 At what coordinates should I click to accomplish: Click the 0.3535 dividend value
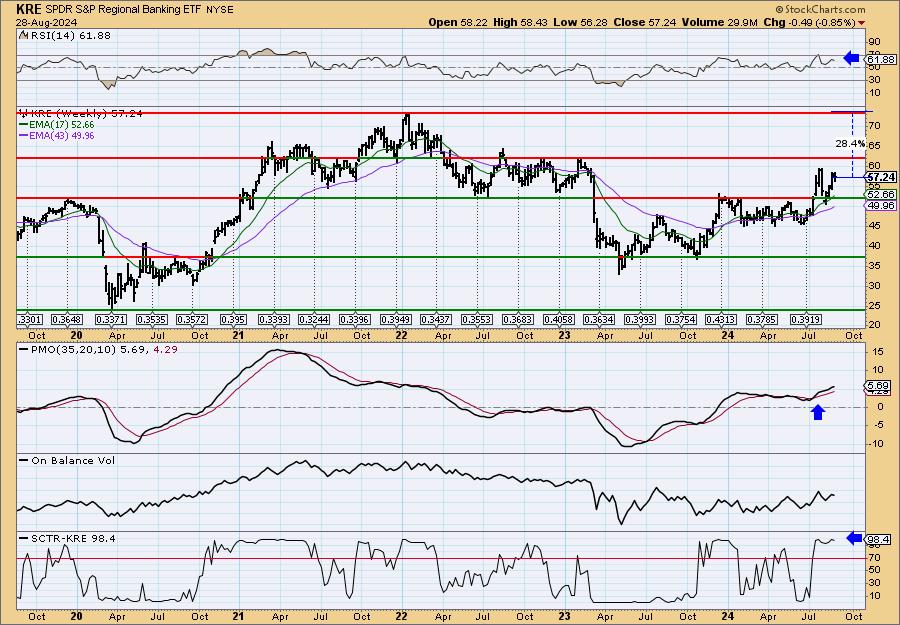(152, 319)
